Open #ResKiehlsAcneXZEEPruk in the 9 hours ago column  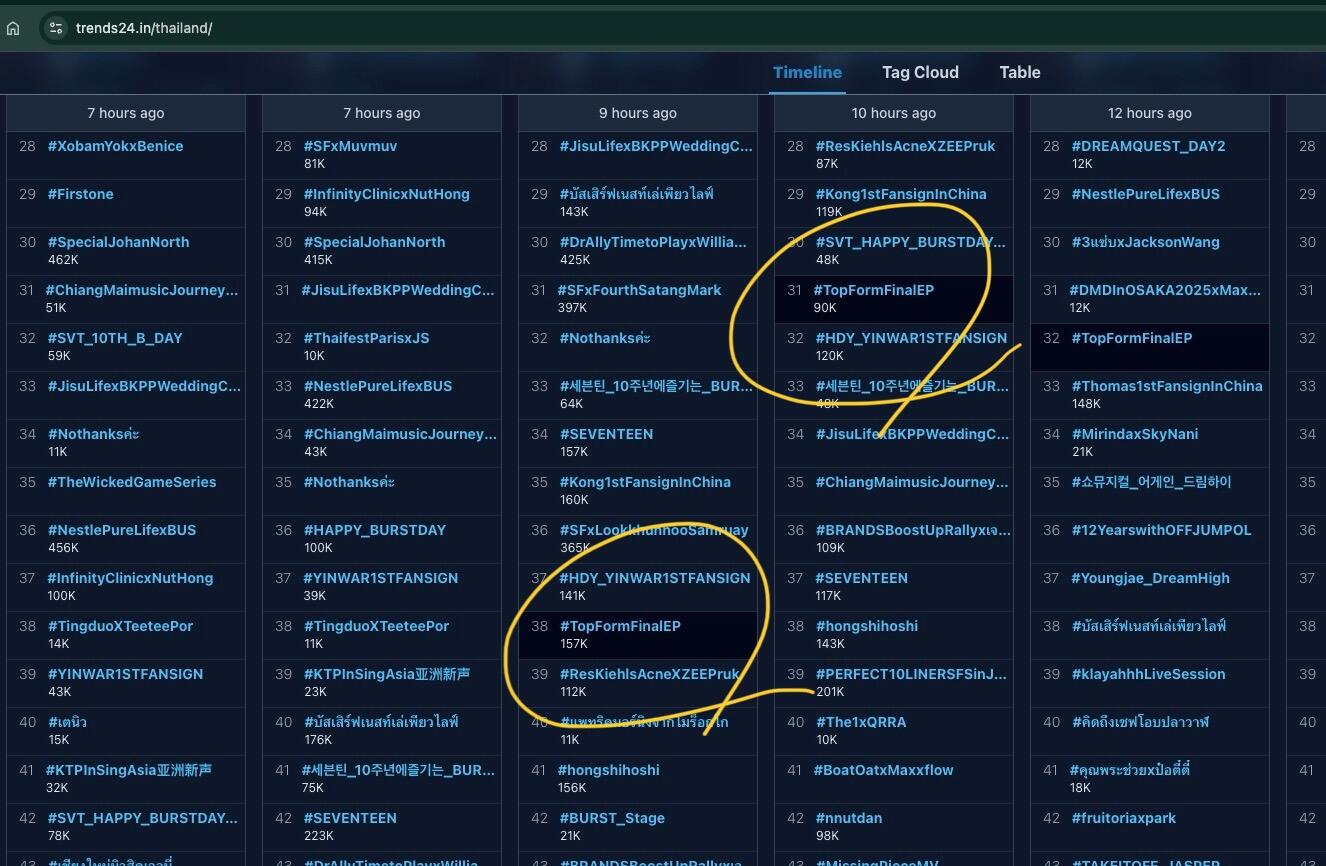650,674
